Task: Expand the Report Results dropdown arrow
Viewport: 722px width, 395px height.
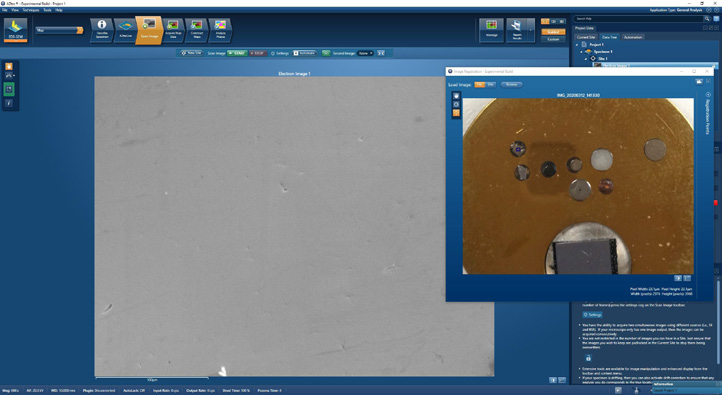Action: (531, 30)
